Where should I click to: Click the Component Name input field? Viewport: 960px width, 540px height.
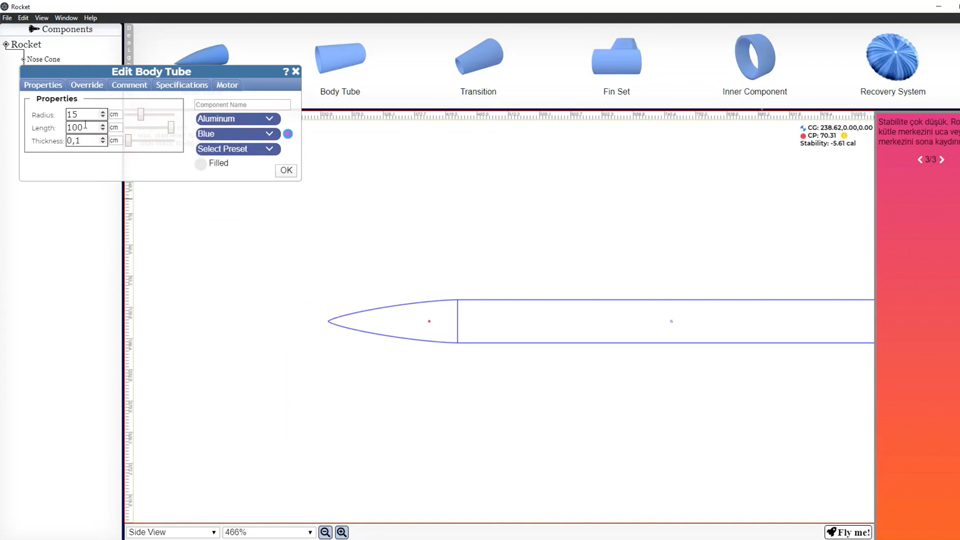point(242,104)
